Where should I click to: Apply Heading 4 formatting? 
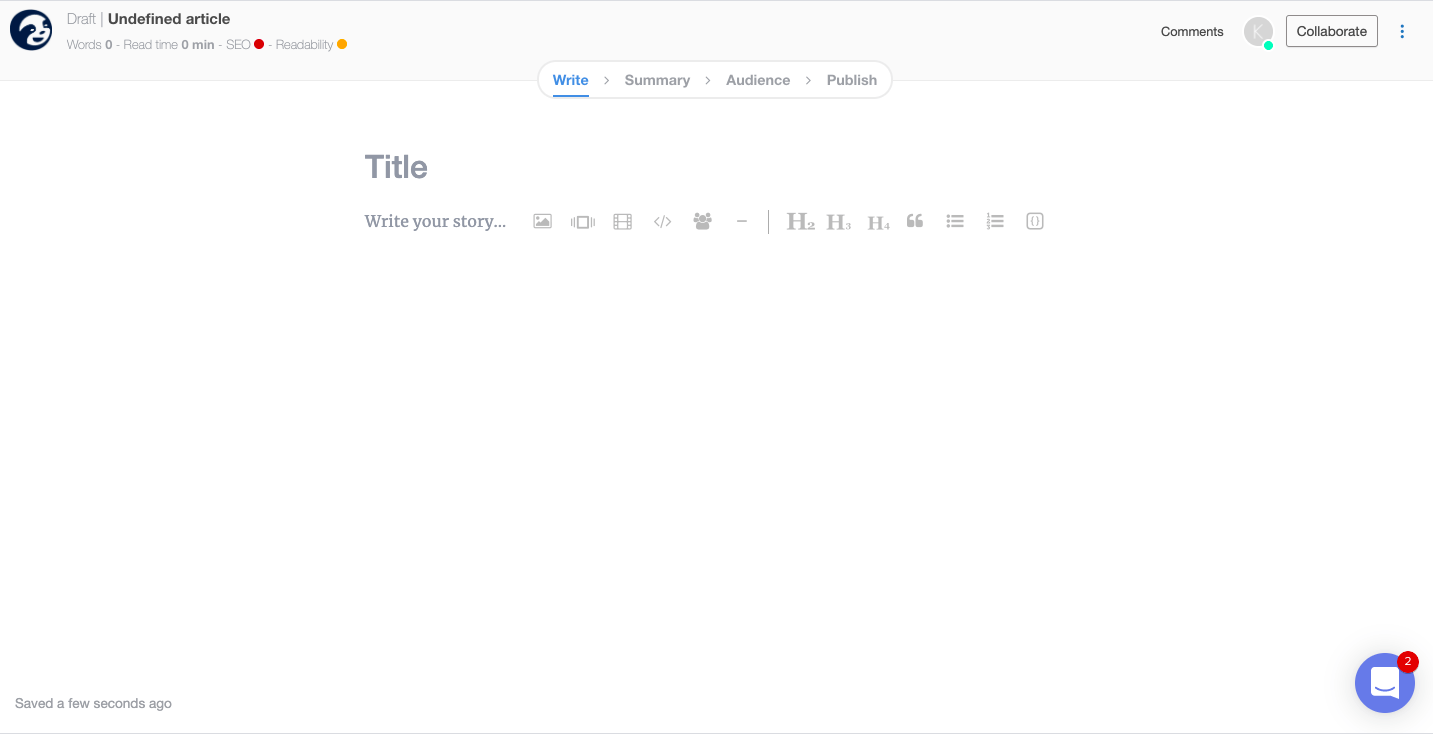[x=878, y=223]
